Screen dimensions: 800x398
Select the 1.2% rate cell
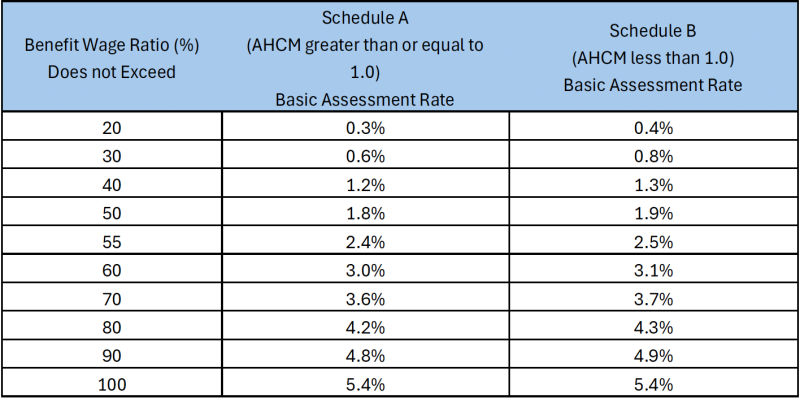[365, 184]
